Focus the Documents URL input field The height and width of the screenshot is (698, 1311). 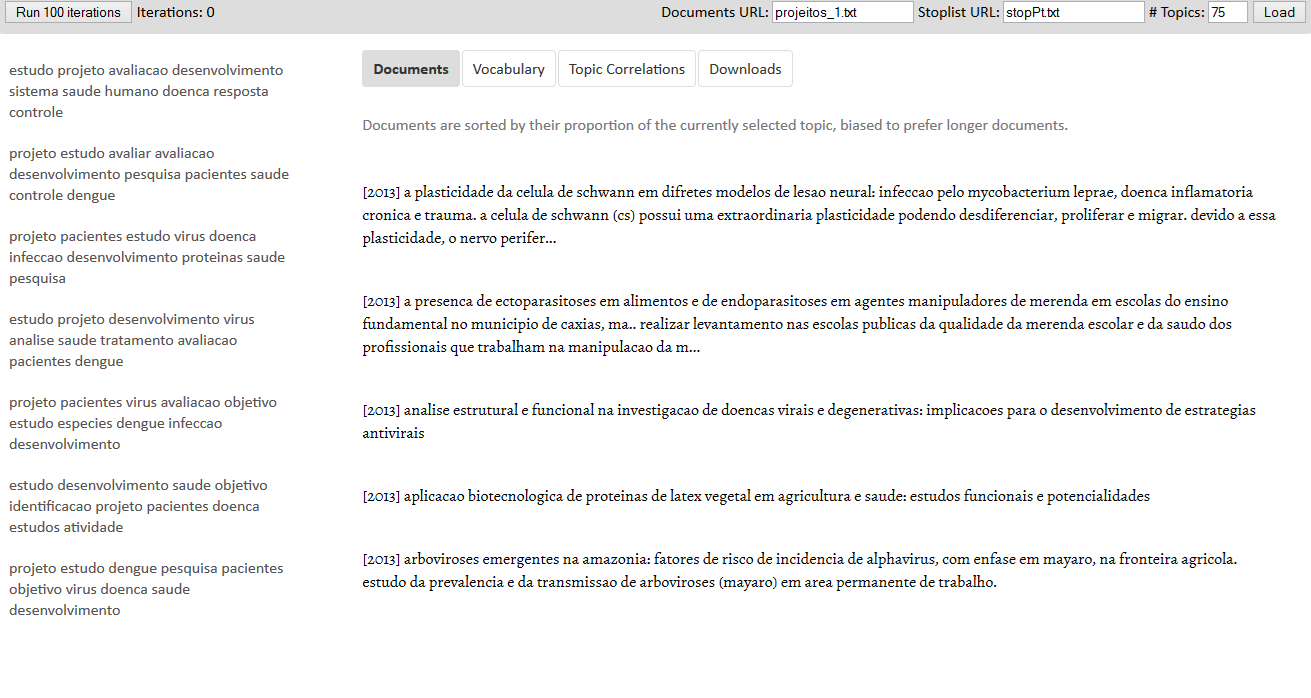[842, 13]
